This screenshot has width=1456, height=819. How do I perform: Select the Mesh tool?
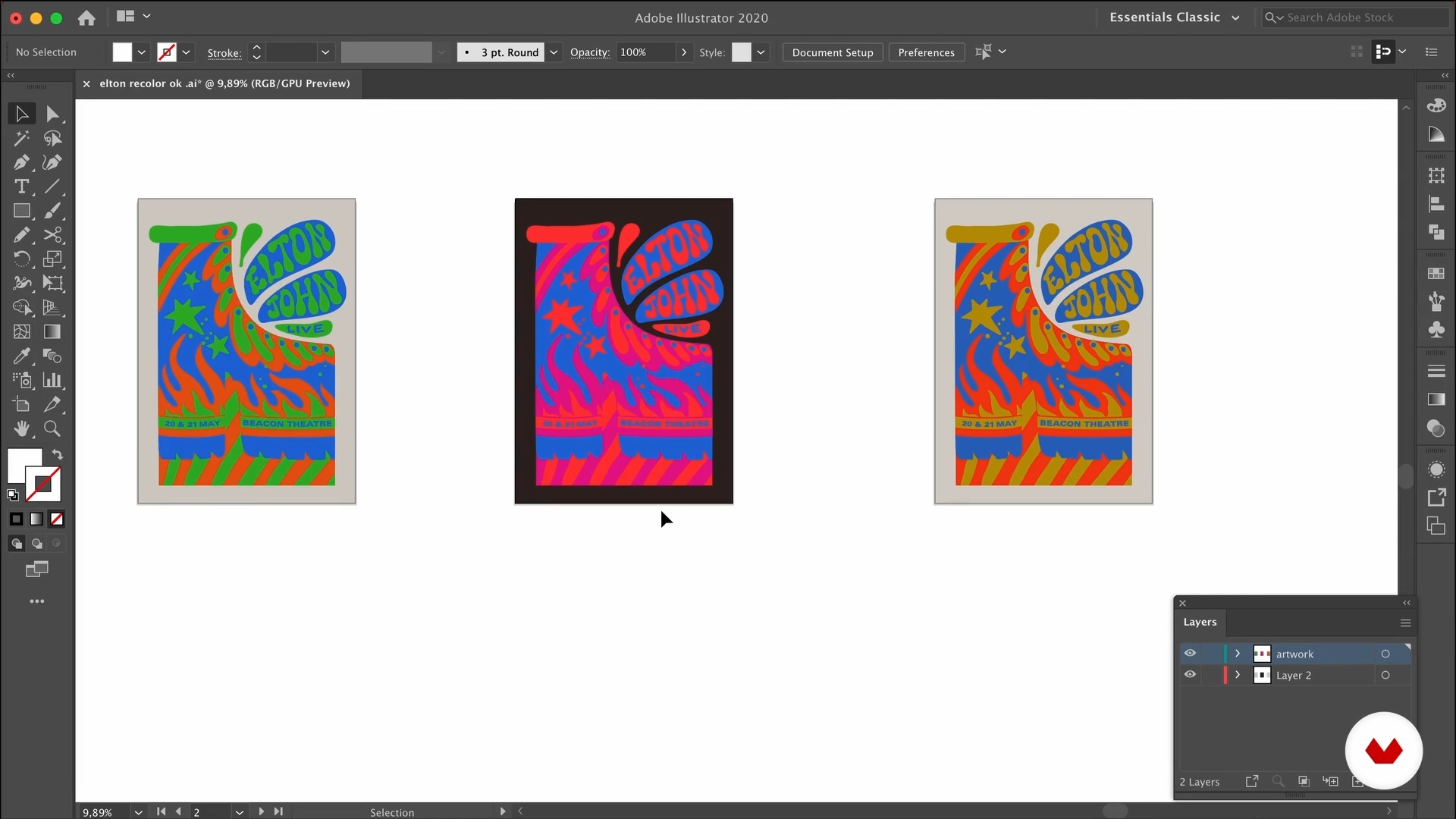click(21, 332)
